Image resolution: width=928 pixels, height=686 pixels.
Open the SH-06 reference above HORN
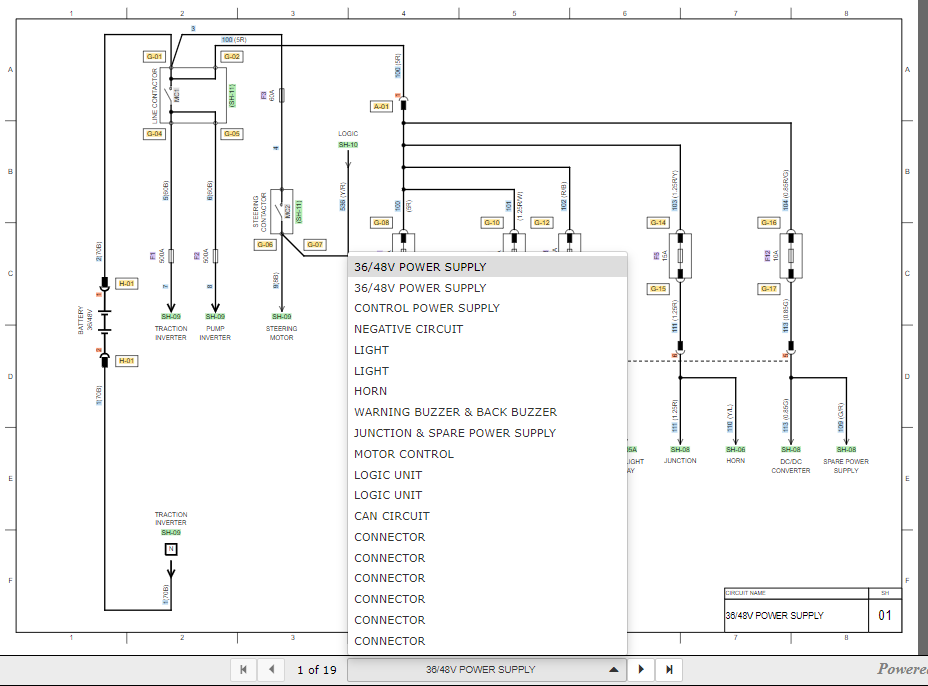(735, 450)
